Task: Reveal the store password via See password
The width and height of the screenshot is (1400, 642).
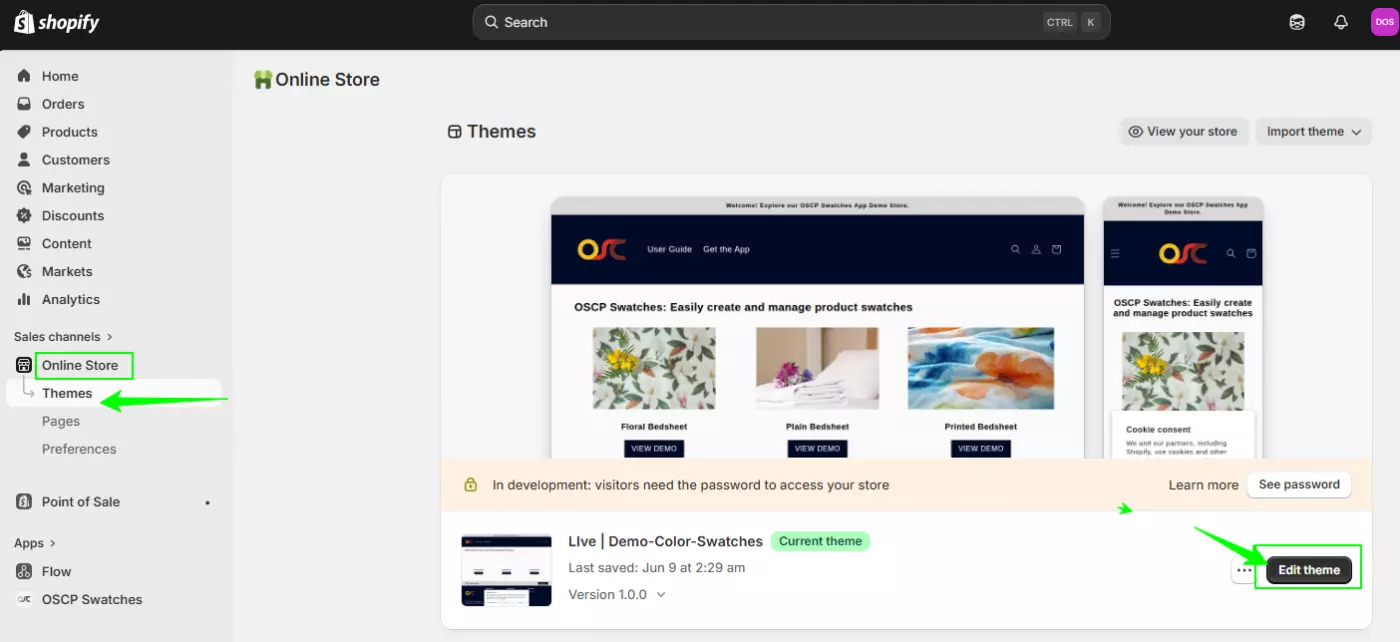Action: point(1299,484)
